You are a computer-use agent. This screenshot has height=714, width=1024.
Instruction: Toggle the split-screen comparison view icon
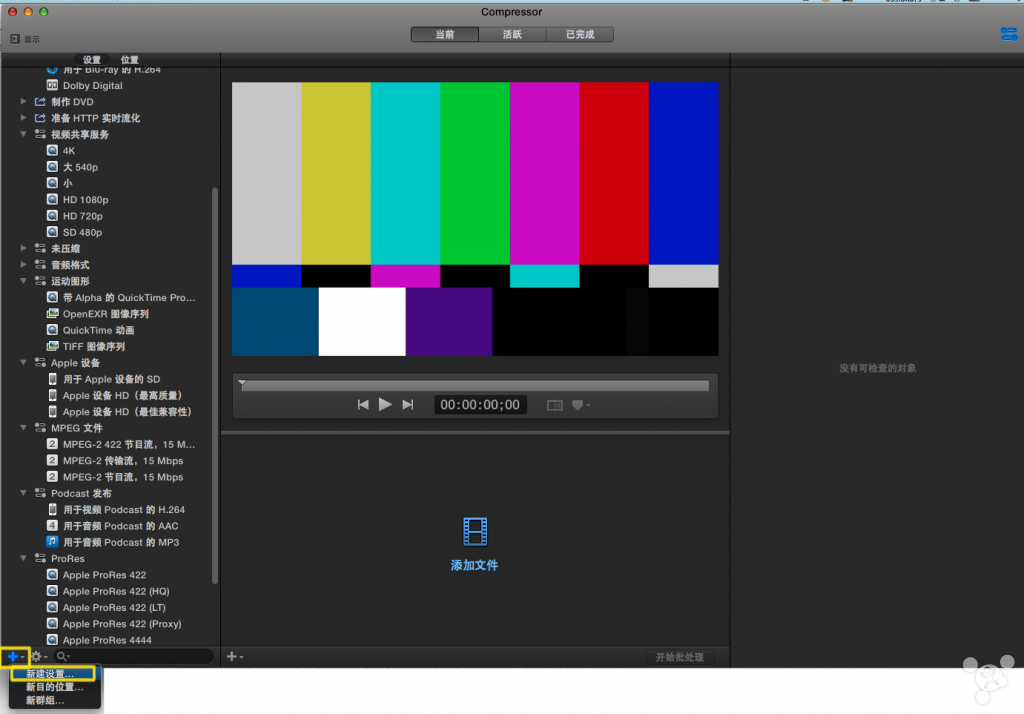tap(555, 405)
